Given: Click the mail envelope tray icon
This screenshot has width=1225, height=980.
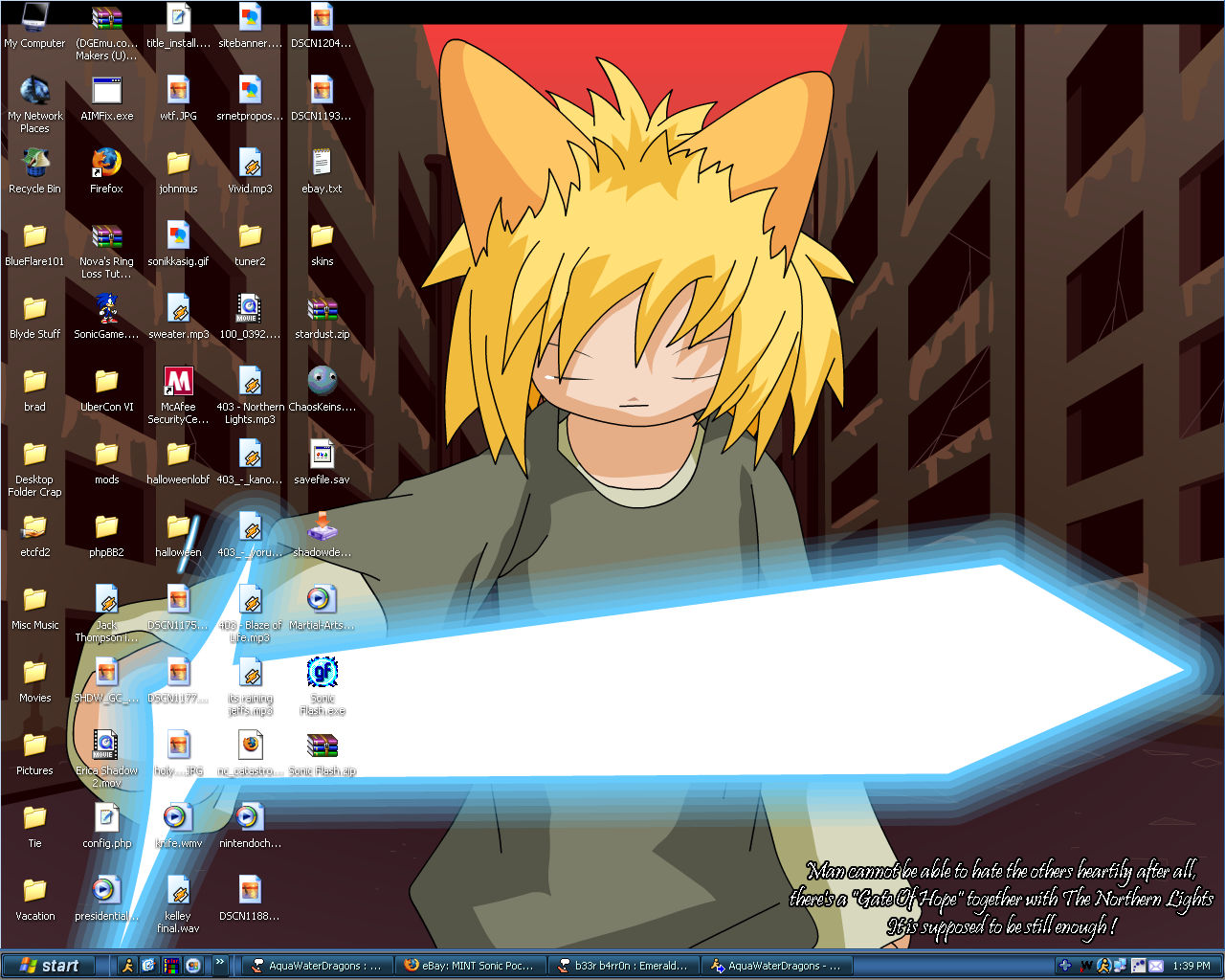Looking at the screenshot, I should pyautogui.click(x=1155, y=966).
